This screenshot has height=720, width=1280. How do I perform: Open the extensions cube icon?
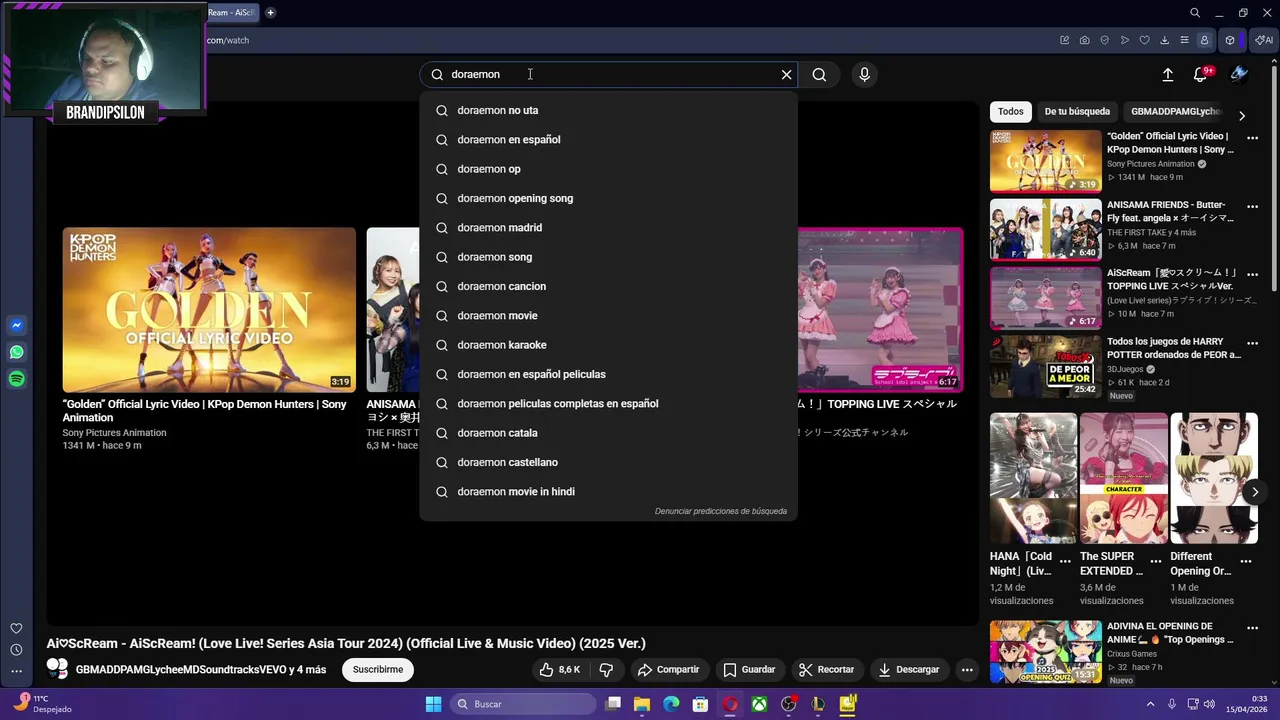point(1230,40)
